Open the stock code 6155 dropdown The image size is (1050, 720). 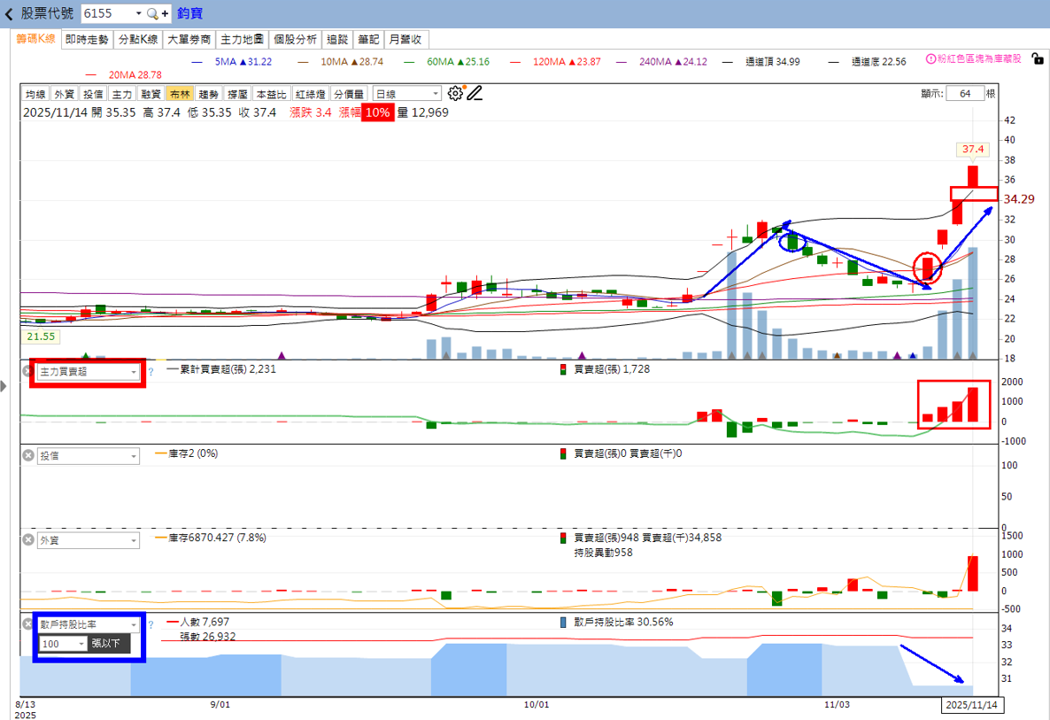coord(138,13)
